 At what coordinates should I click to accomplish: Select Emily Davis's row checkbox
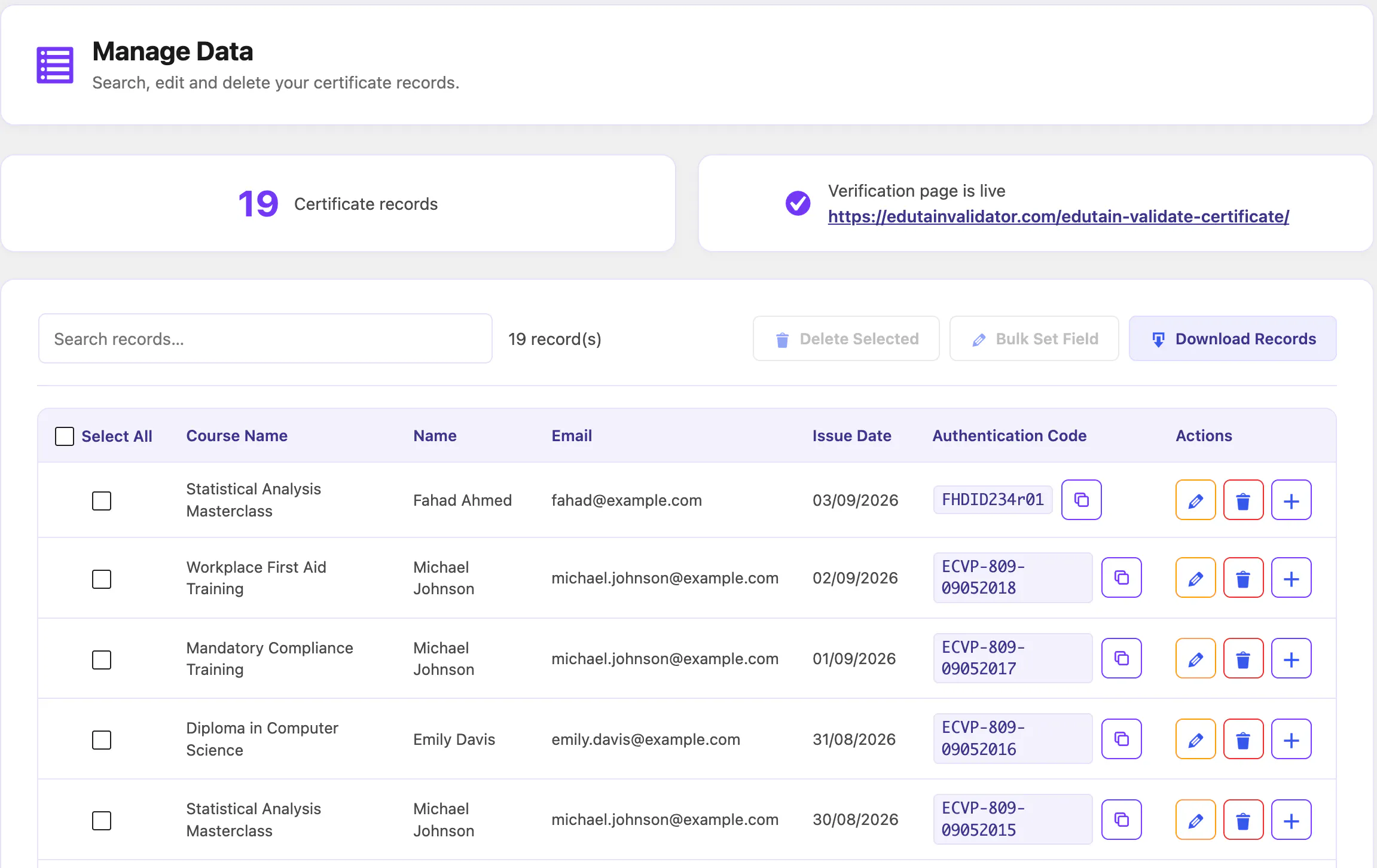pos(102,739)
